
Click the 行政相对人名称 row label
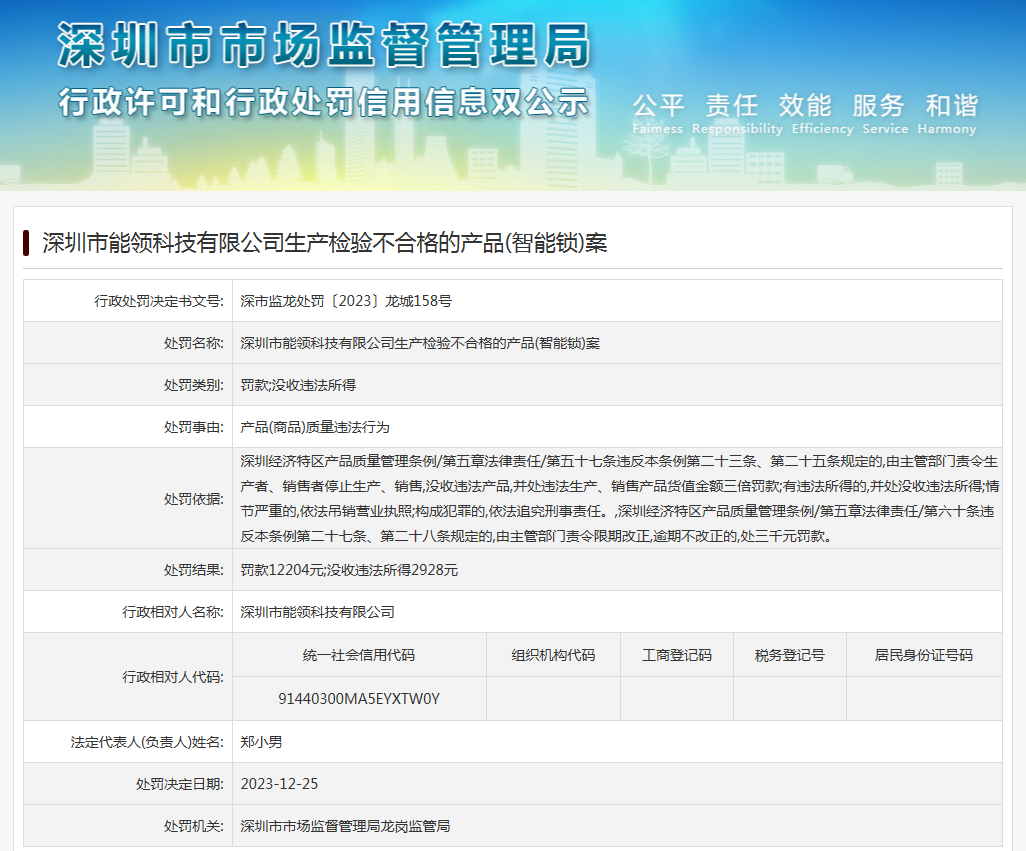pos(173,612)
